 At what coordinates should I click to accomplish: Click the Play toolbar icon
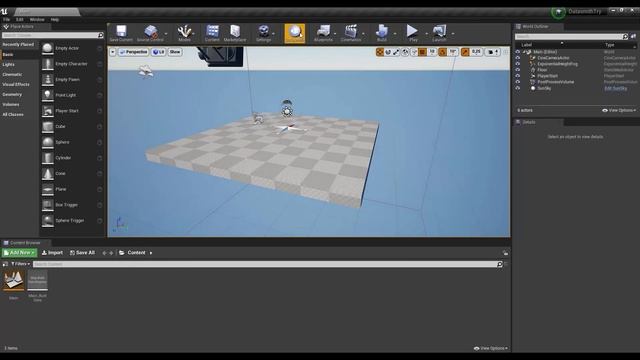(x=413, y=33)
